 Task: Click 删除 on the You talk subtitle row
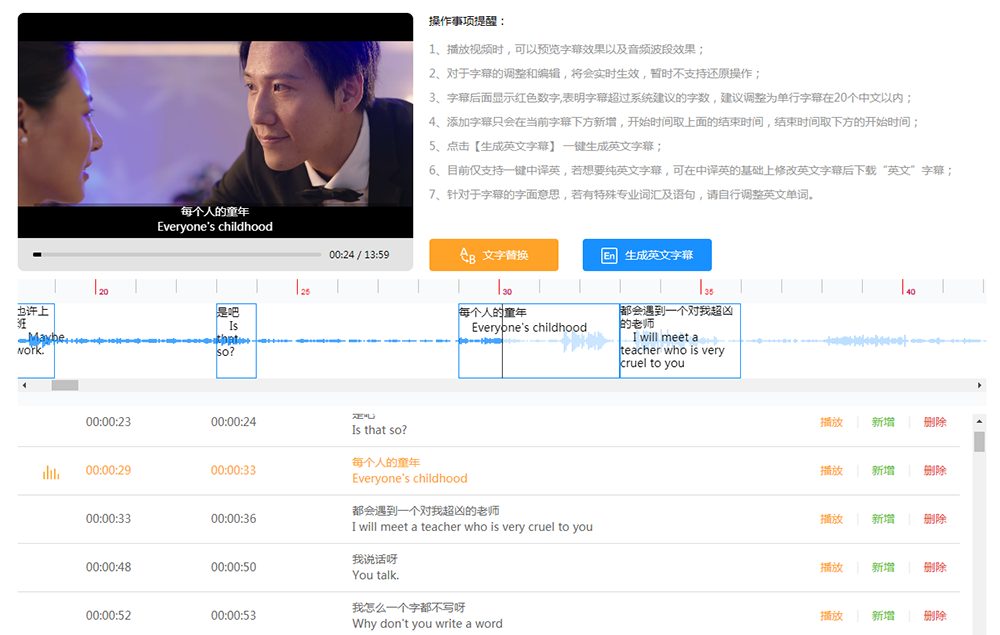934,567
